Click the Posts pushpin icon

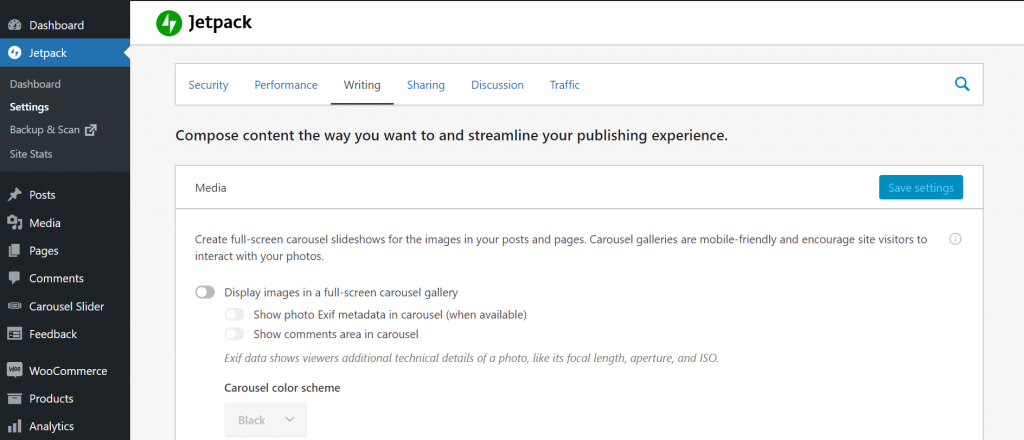click(14, 195)
